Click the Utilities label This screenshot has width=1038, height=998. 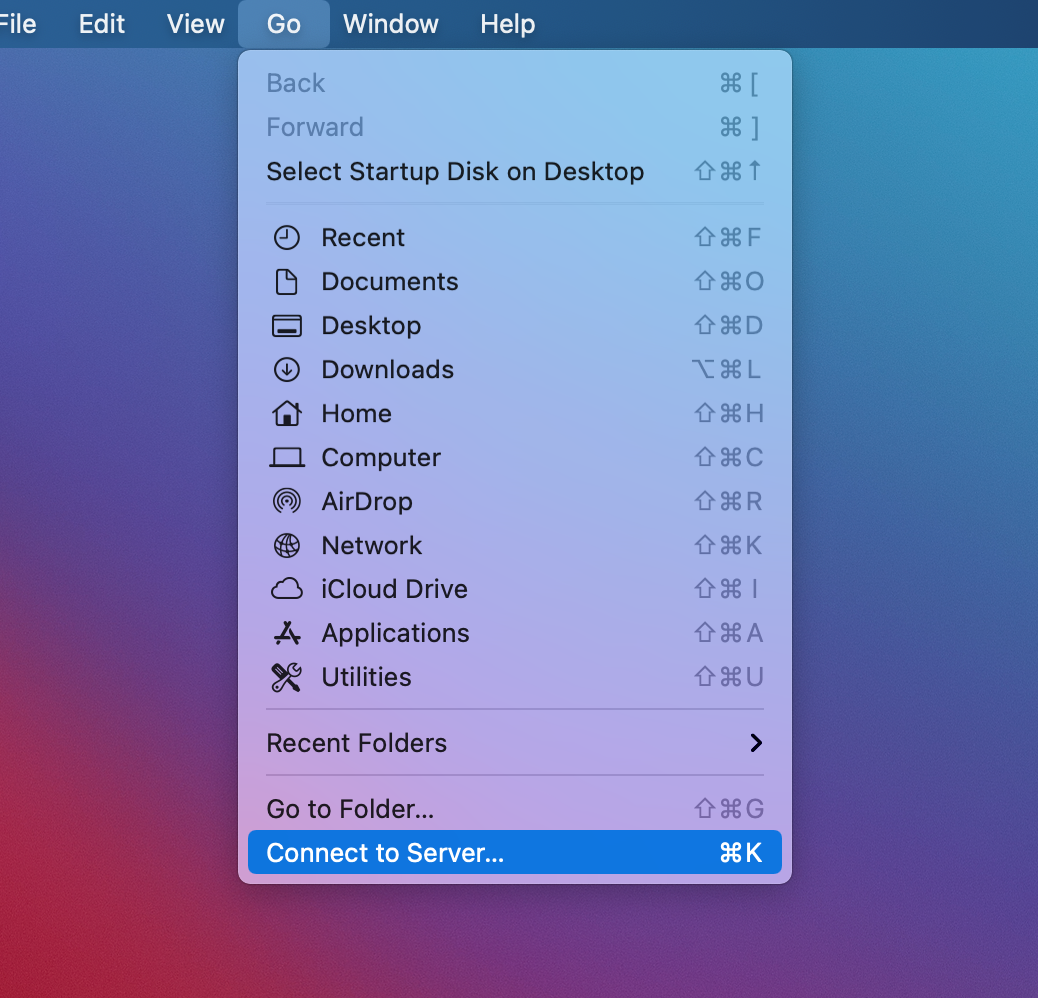pyautogui.click(x=366, y=677)
